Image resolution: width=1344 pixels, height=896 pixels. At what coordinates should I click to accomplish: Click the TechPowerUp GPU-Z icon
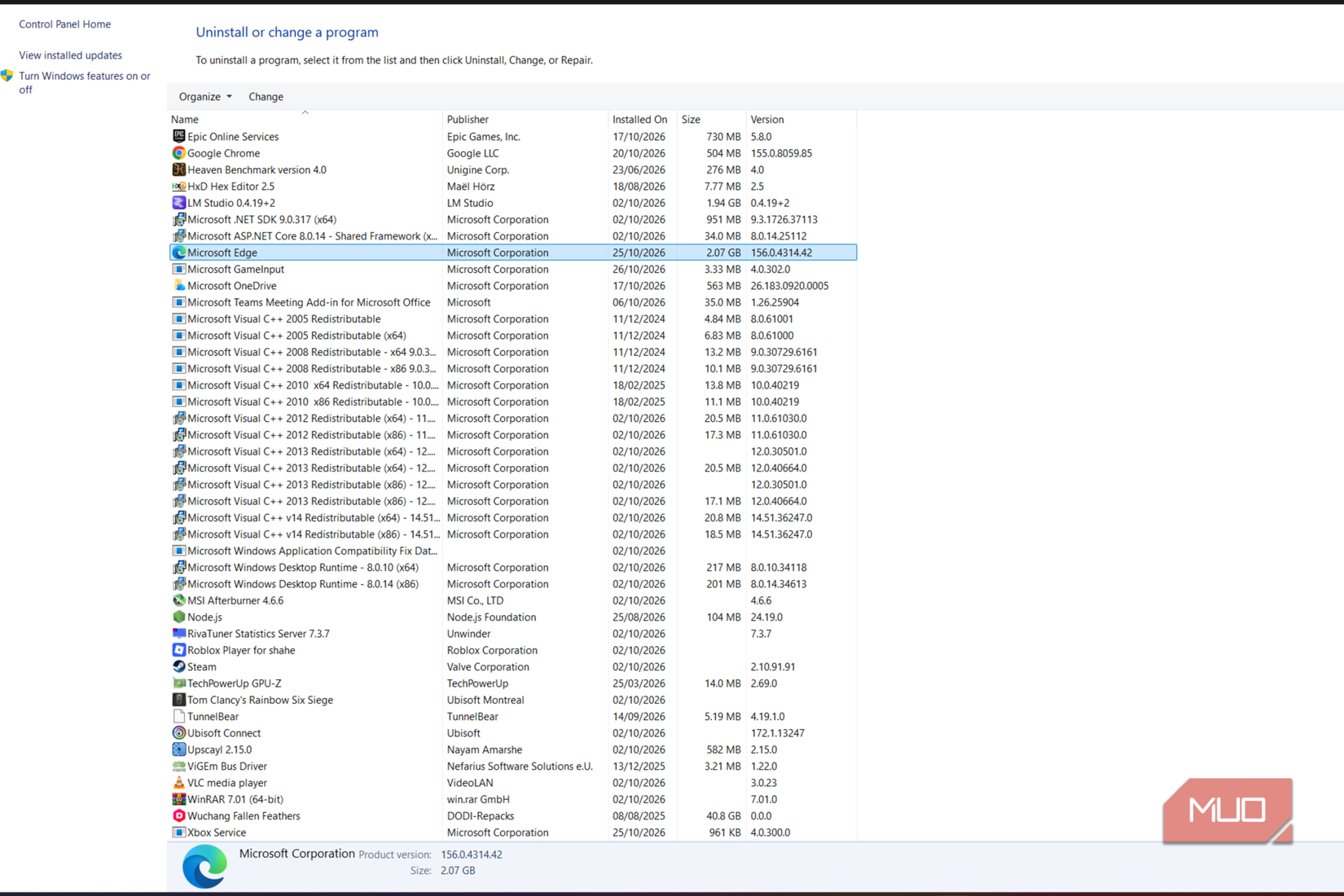(178, 683)
